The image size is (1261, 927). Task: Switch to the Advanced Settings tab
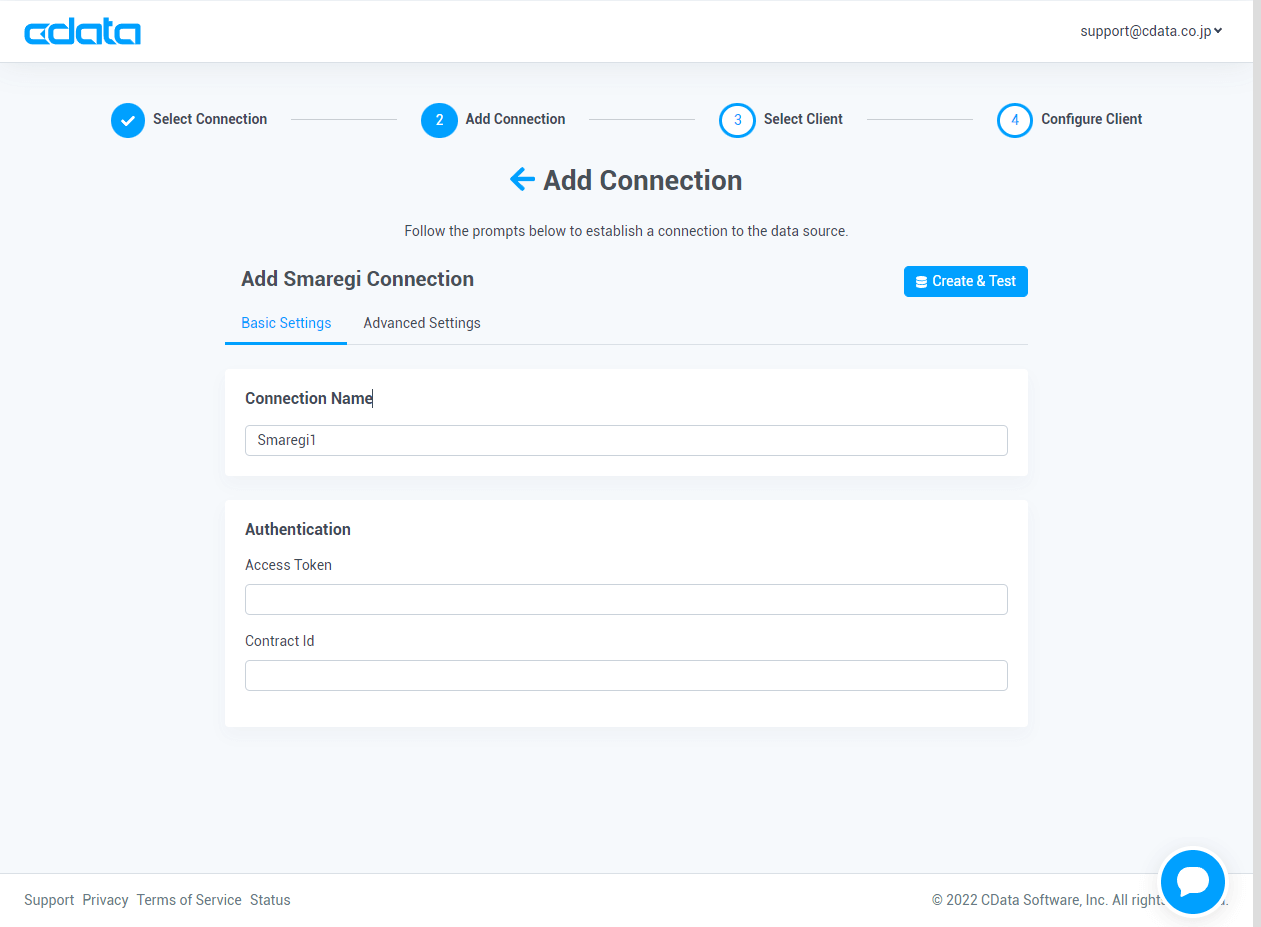pyautogui.click(x=422, y=323)
